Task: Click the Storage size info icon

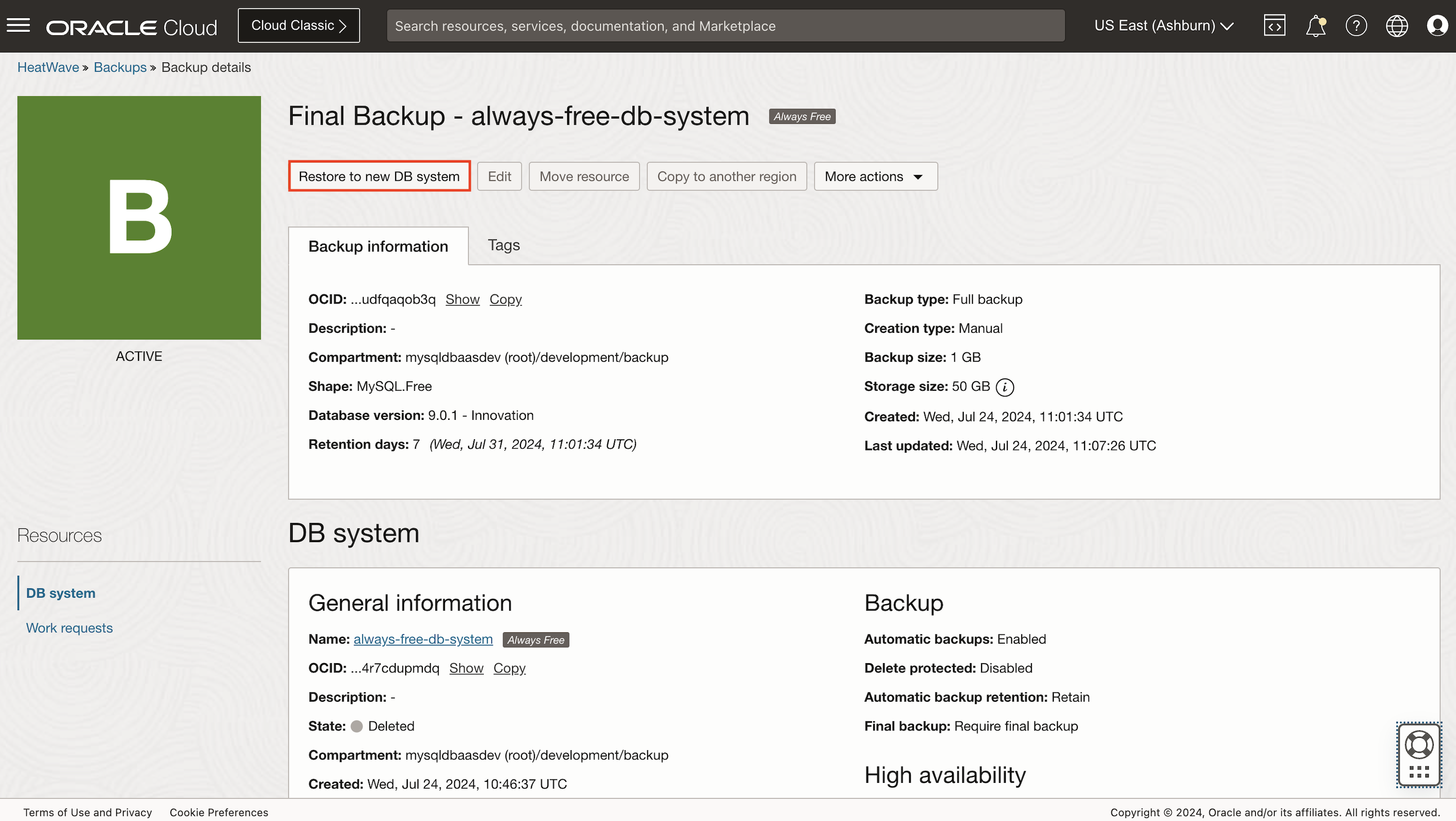Action: coord(1004,387)
